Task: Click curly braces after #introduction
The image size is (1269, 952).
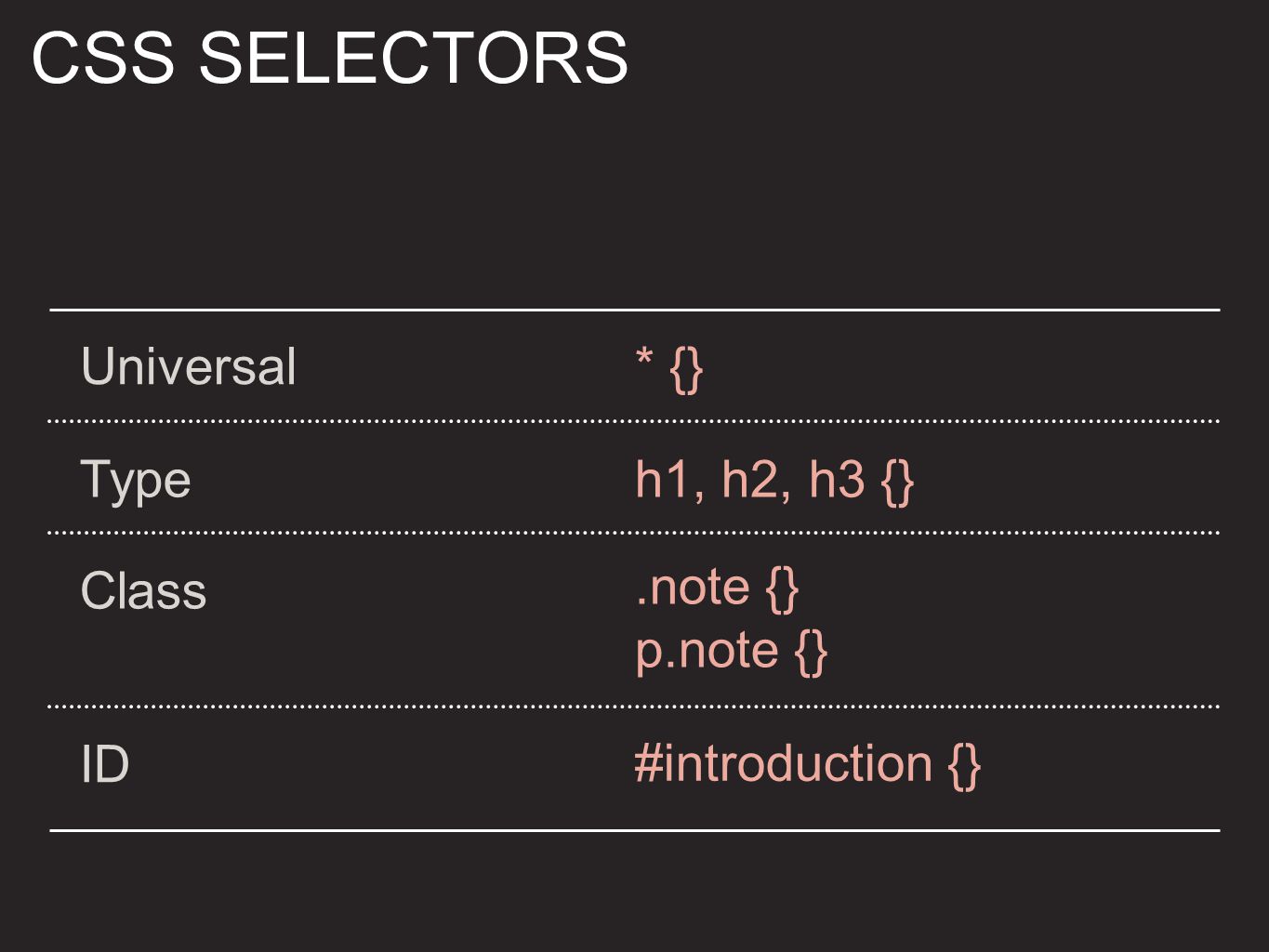Action: (x=964, y=766)
